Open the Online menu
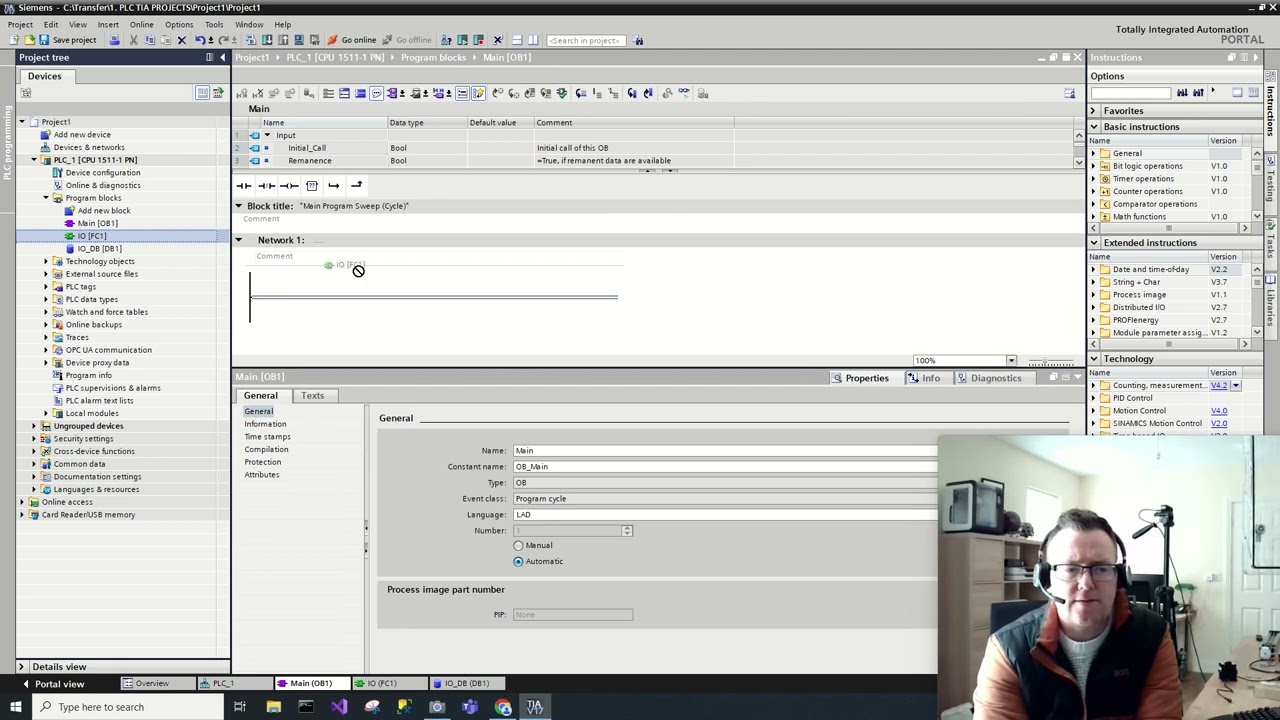Image resolution: width=1280 pixels, height=720 pixels. [x=141, y=24]
